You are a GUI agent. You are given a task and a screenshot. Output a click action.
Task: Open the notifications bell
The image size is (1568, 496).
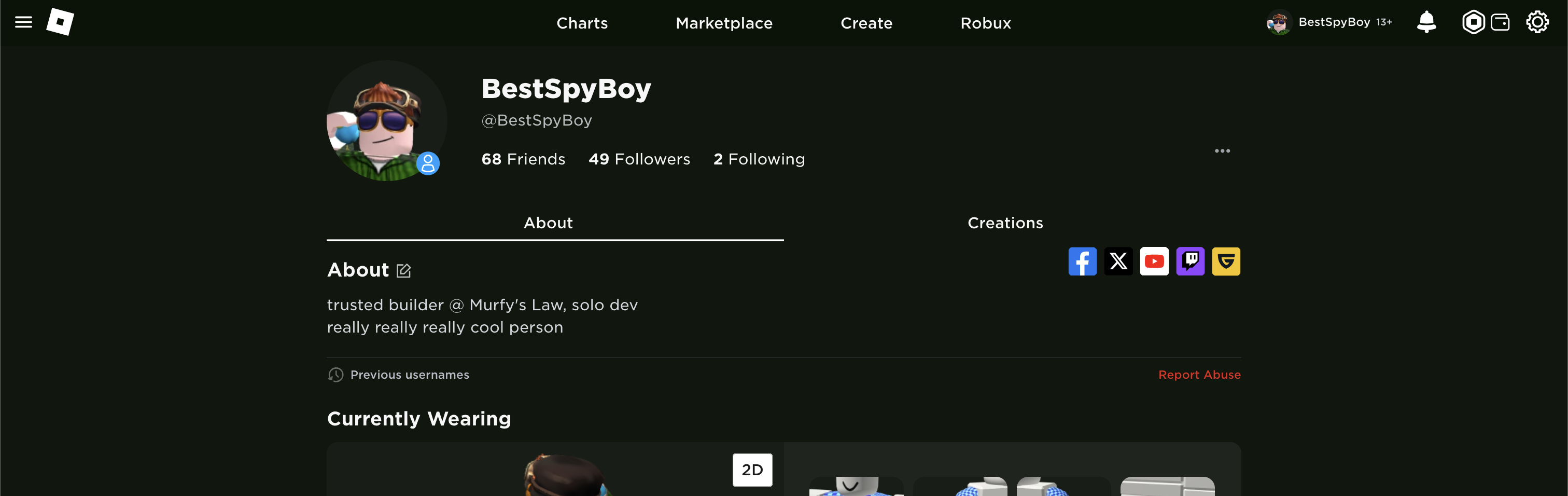(x=1426, y=22)
